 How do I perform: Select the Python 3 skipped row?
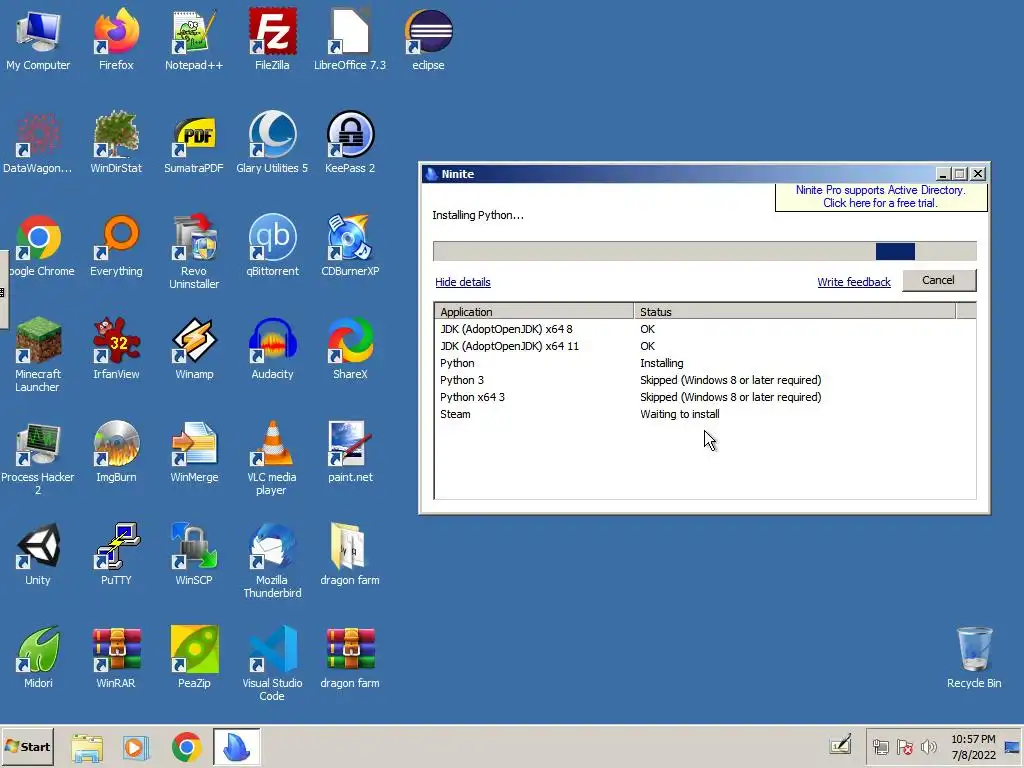click(x=705, y=380)
